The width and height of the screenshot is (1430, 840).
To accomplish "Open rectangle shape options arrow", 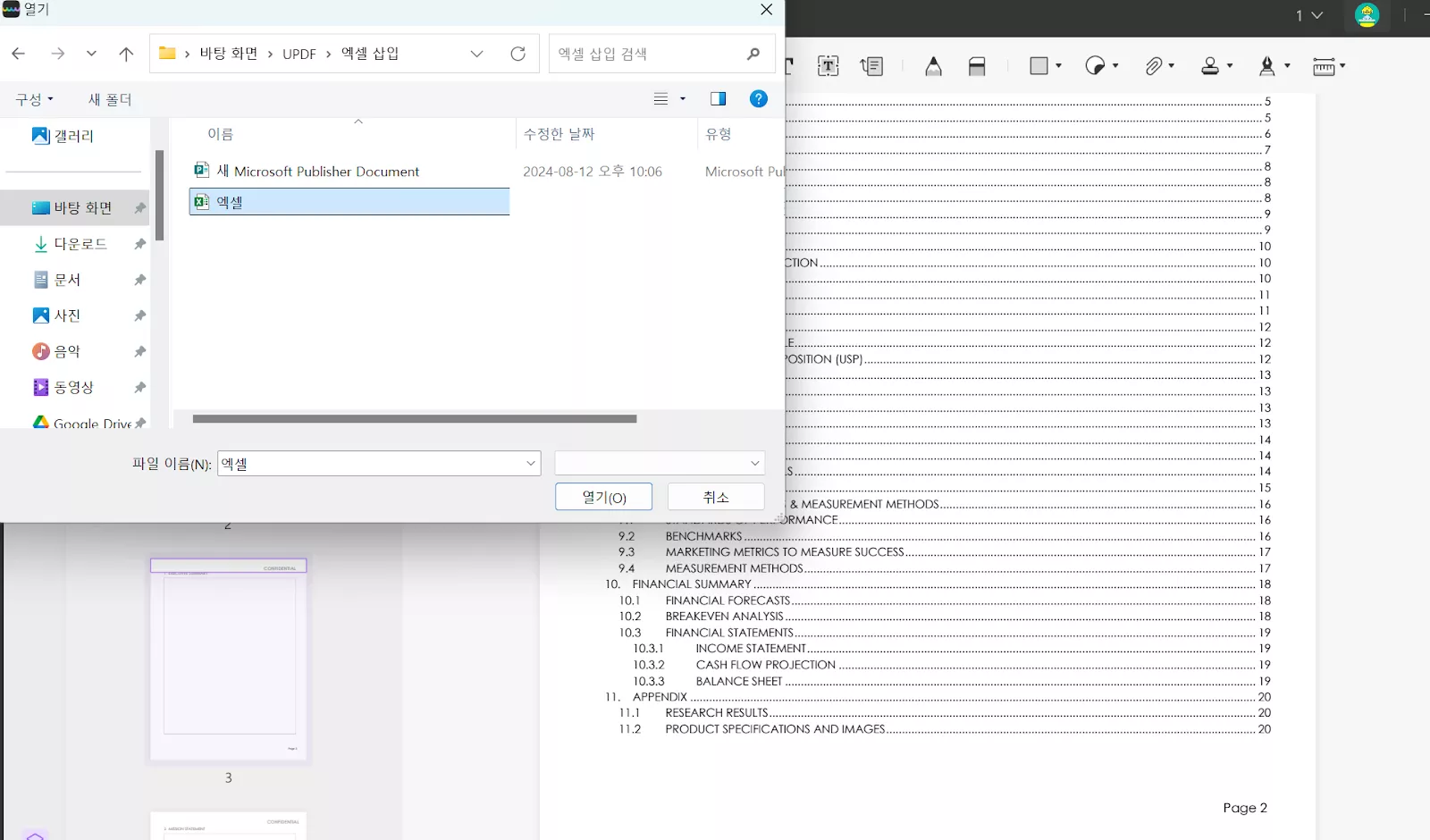I will click(1059, 65).
